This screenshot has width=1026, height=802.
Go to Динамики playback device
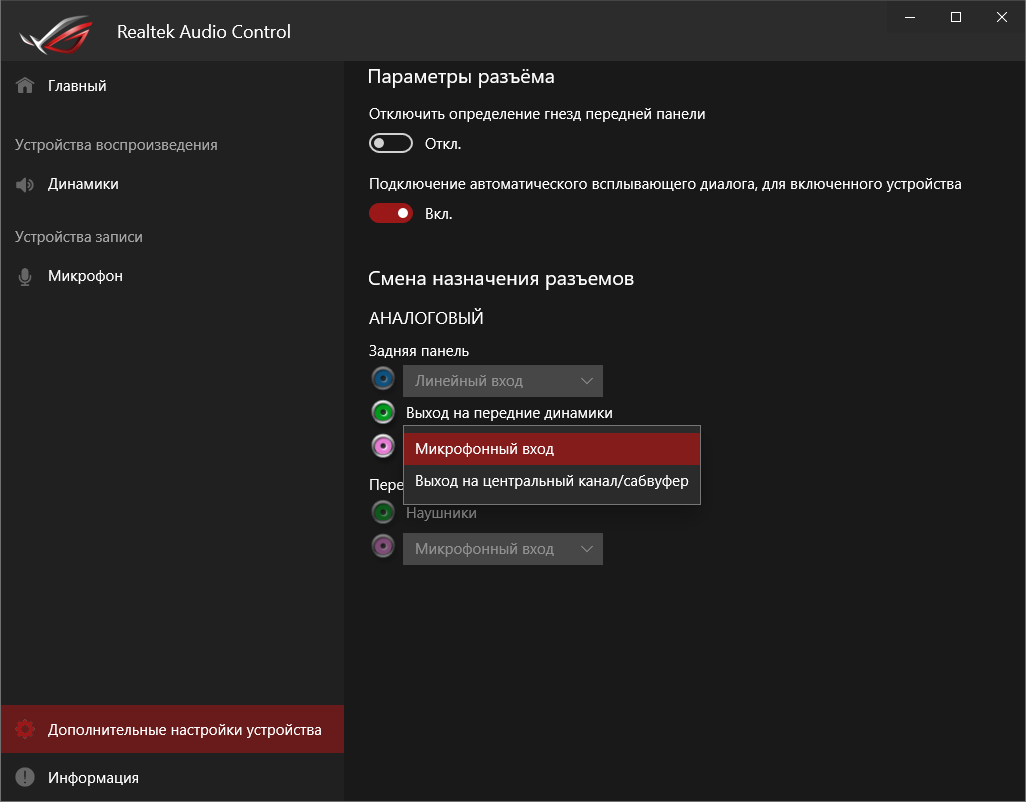coord(83,184)
